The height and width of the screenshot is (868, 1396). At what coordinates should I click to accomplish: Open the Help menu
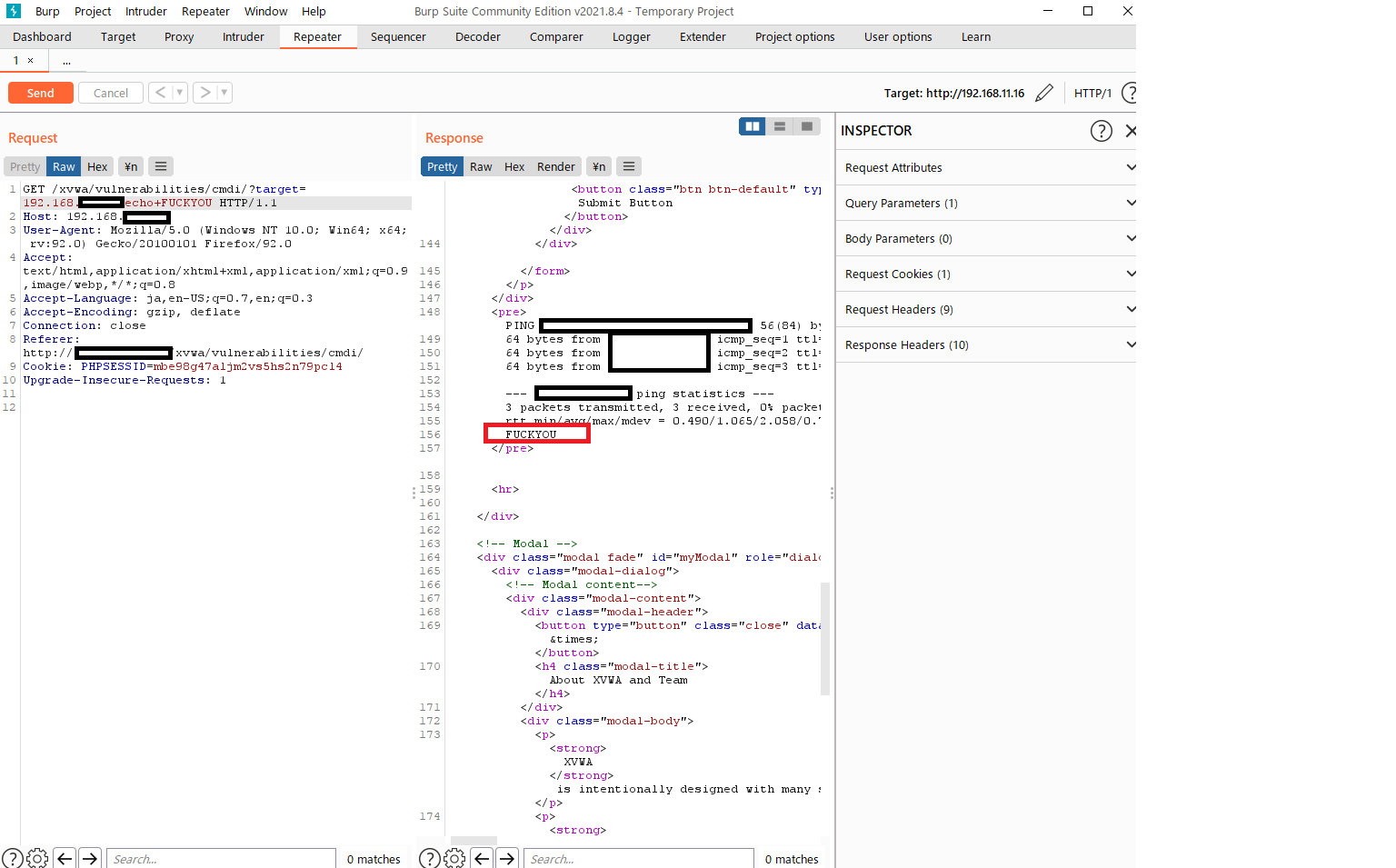tap(314, 11)
